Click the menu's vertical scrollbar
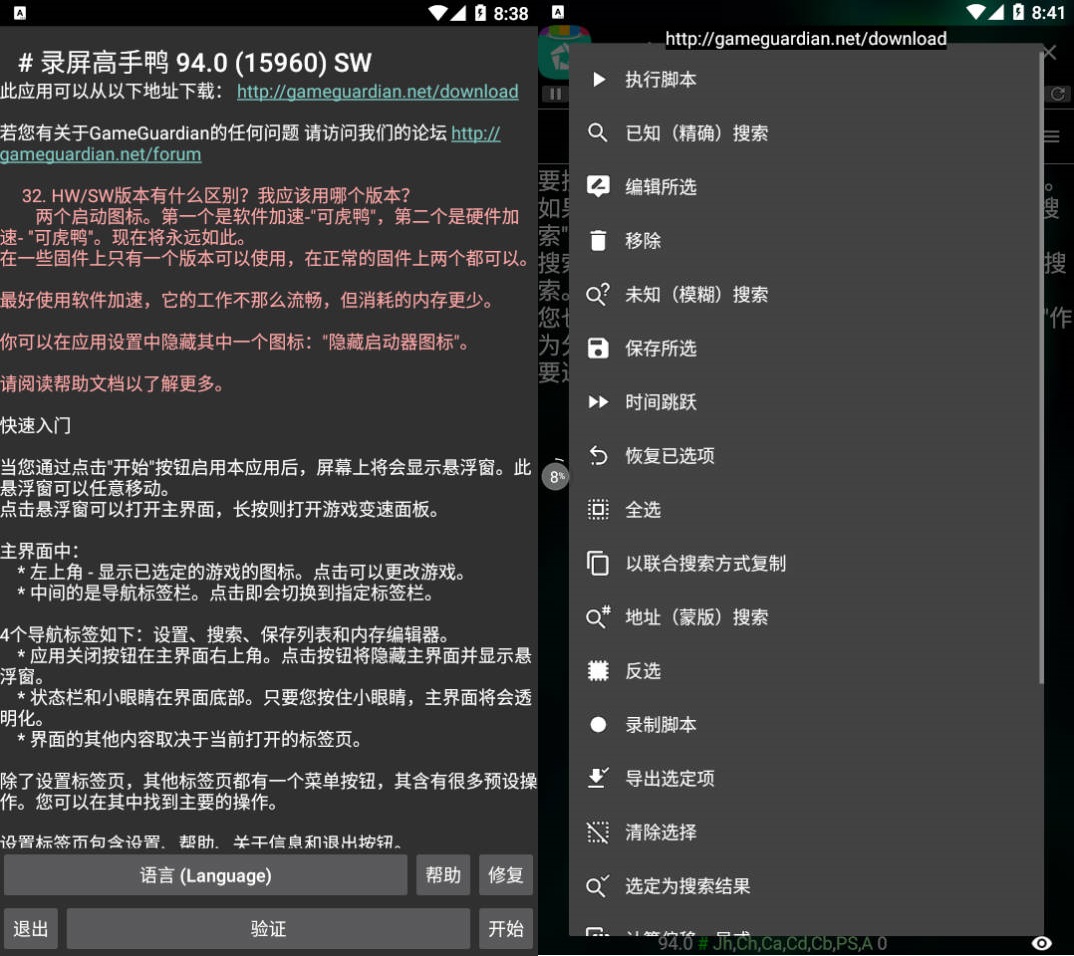The image size is (1074, 956). [1041, 368]
